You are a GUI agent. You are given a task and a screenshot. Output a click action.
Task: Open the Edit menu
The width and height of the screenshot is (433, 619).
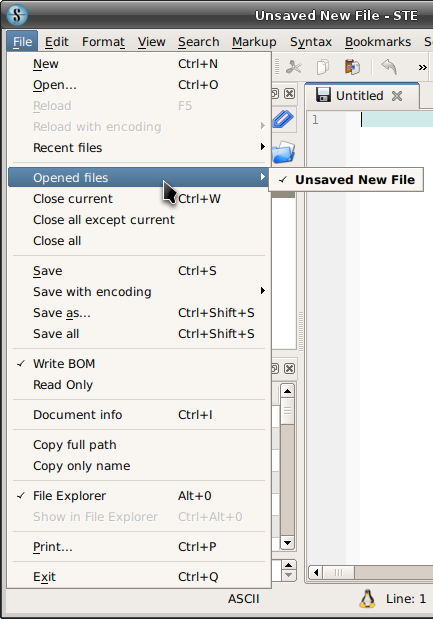56,41
